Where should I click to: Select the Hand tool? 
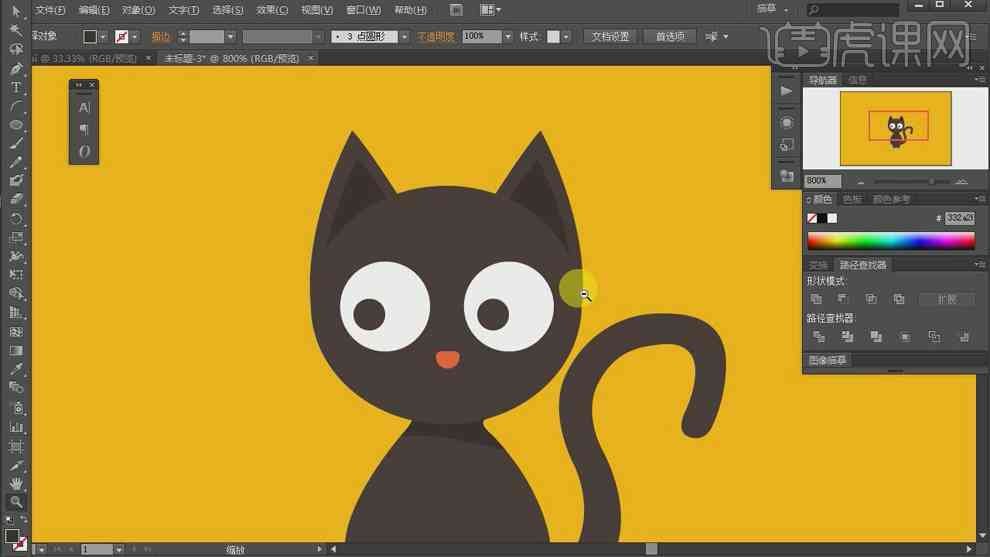16,484
